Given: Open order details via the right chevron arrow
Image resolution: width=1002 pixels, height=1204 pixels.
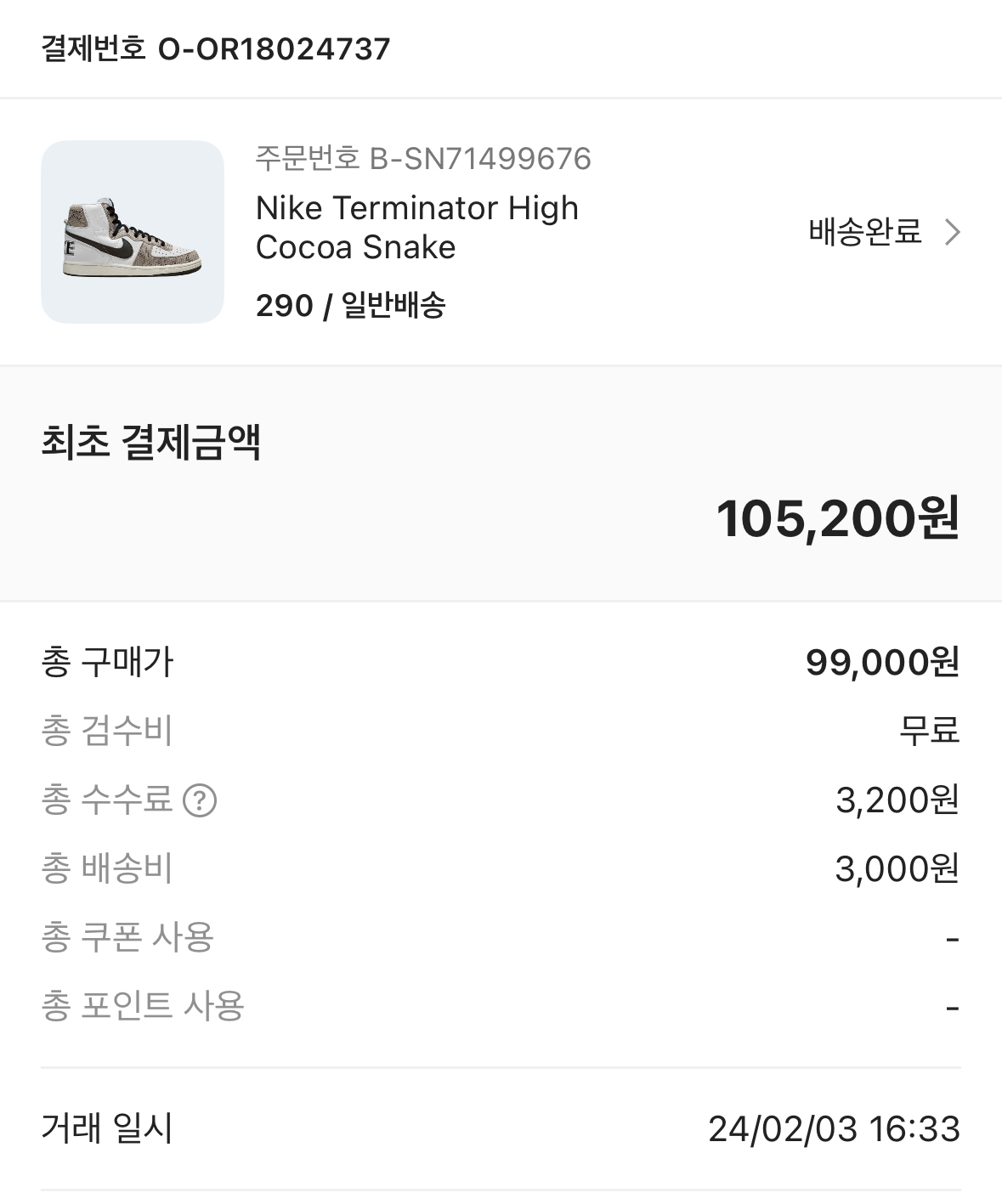Looking at the screenshot, I should click(953, 232).
